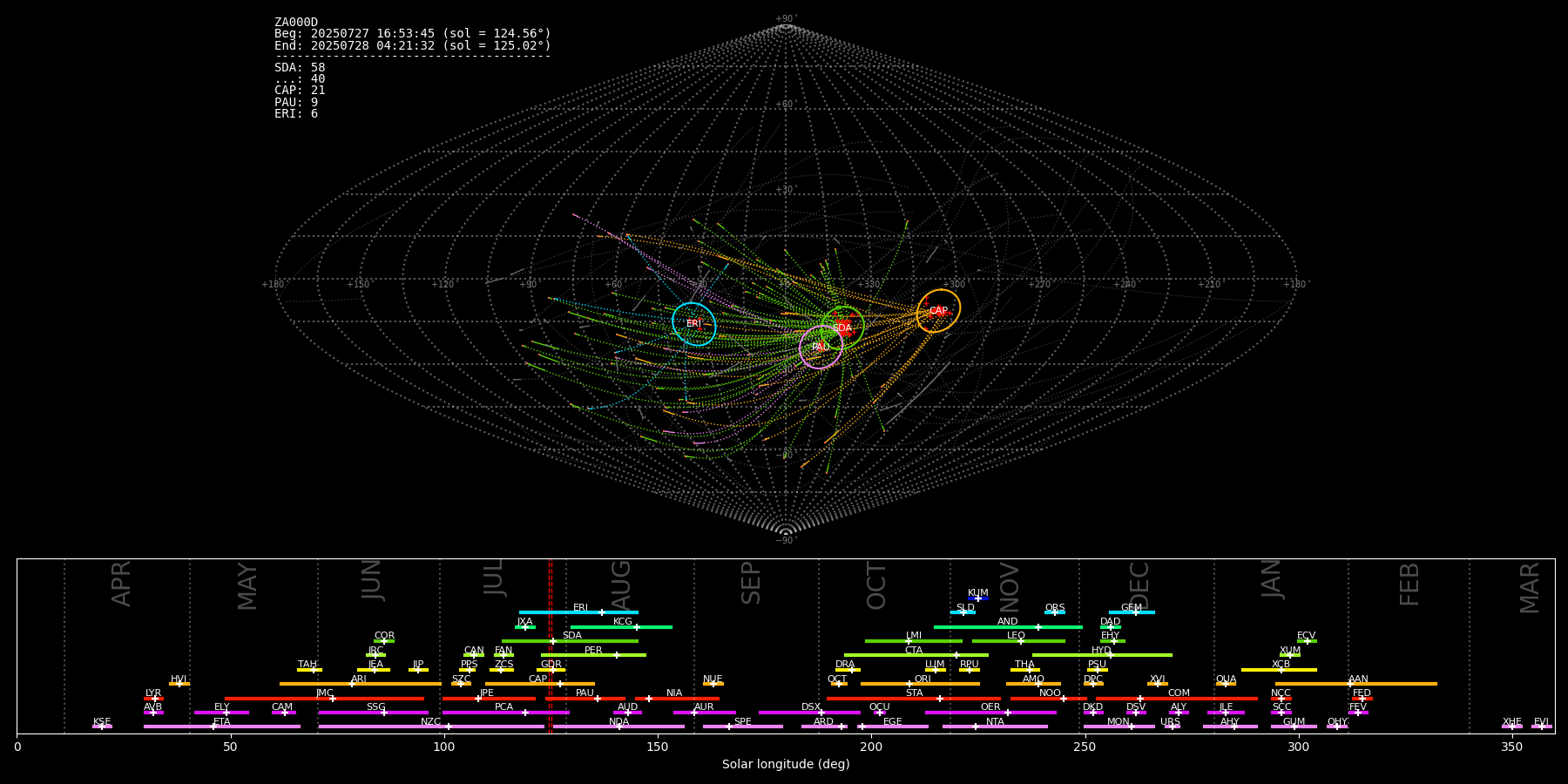Click the DRA shower label in timeline
The height and width of the screenshot is (784, 1568).
[845, 665]
